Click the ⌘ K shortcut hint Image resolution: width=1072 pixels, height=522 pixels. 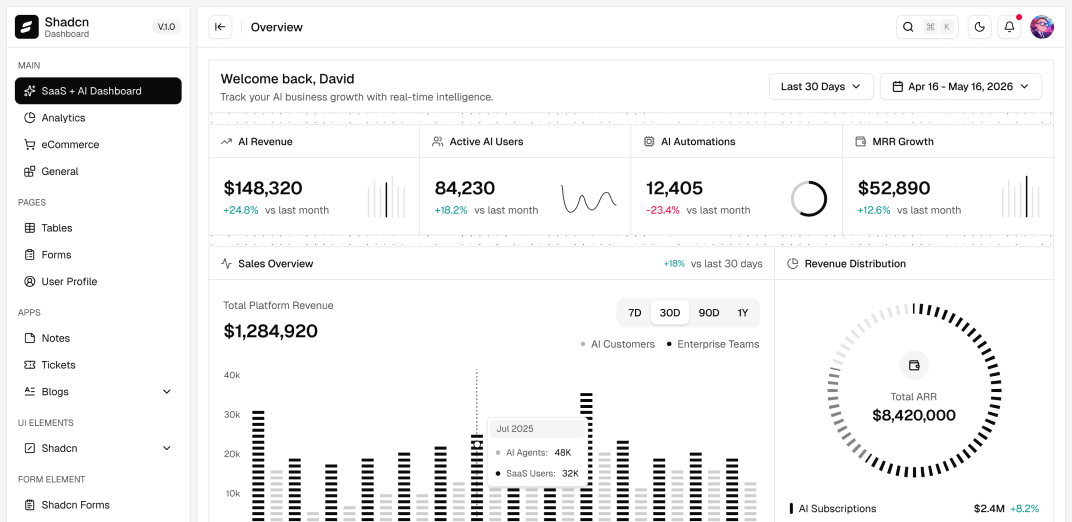938,27
